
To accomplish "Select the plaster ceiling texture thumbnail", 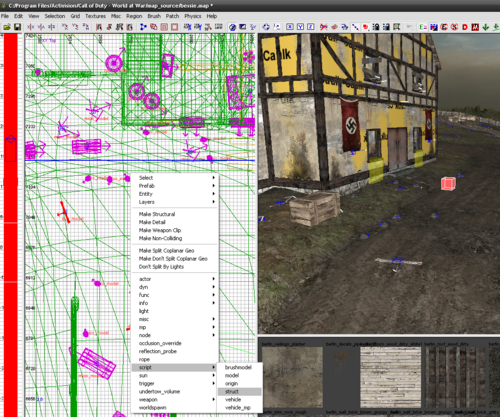I will pyautogui.click(x=292, y=377).
